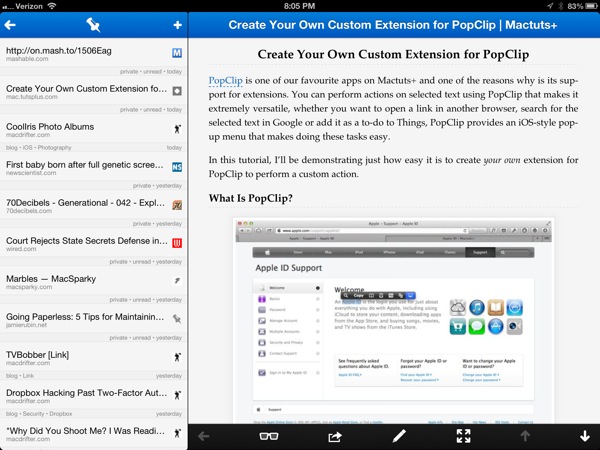The image size is (600, 450).
Task: Follow the PopClip link in the article
Action: (x=225, y=81)
